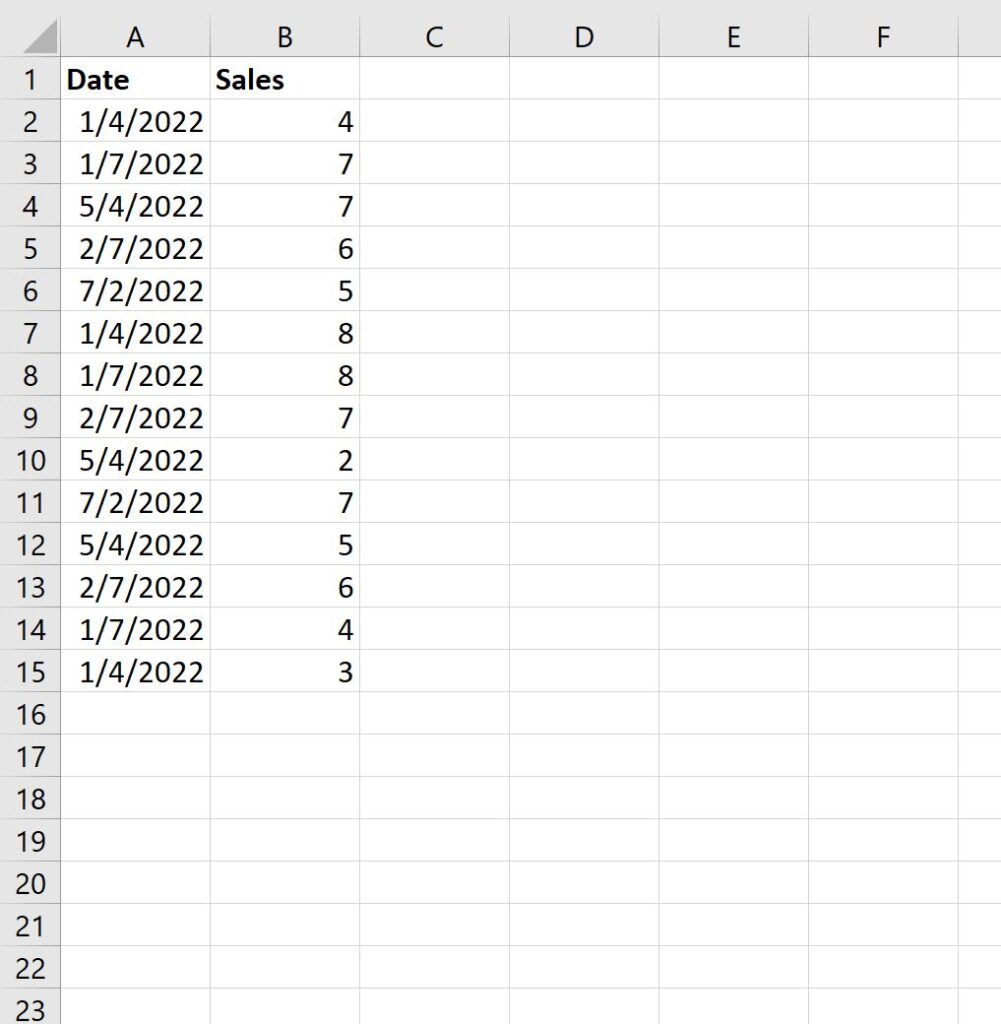Select column F header

(x=882, y=38)
